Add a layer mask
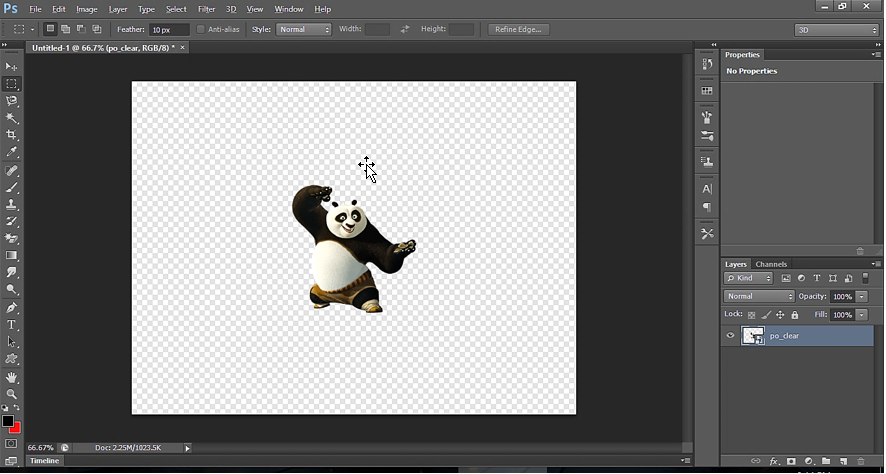The image size is (886, 474). [x=792, y=461]
